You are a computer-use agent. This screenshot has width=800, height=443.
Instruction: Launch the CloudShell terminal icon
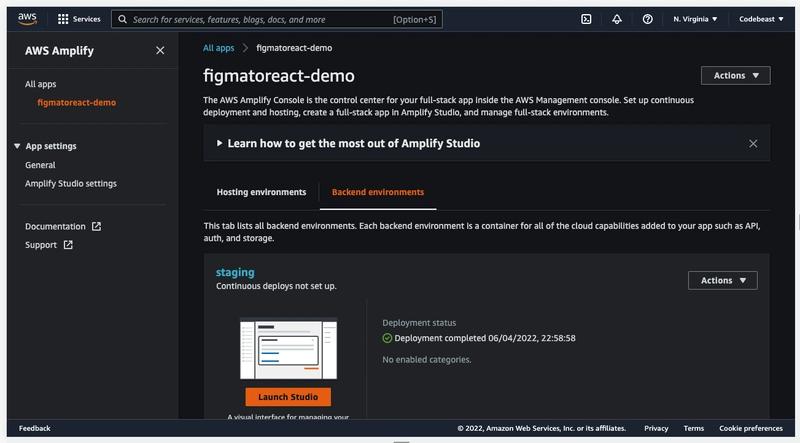(586, 19)
